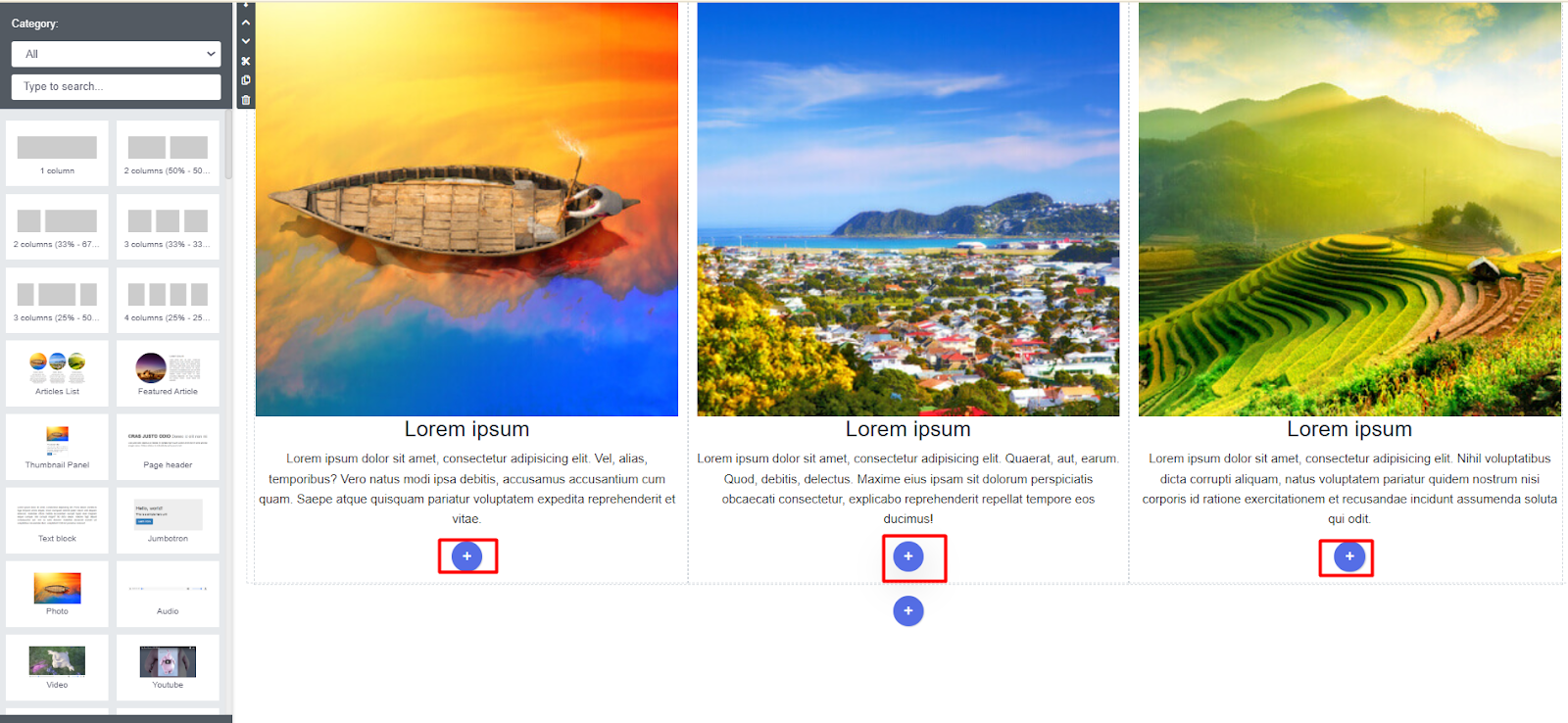Add content below rice terrace article plus icon

(x=1349, y=556)
